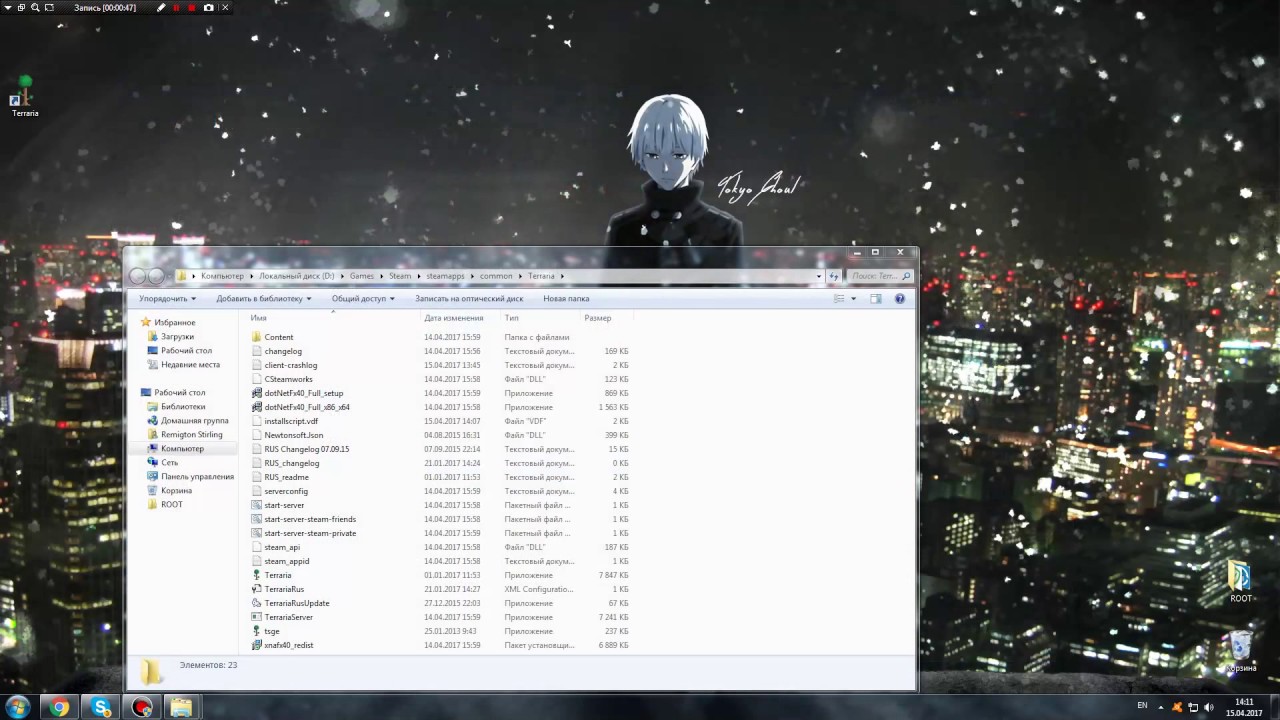Image resolution: width=1280 pixels, height=720 pixels.
Task: Pause the screen recording
Action: [x=177, y=7]
